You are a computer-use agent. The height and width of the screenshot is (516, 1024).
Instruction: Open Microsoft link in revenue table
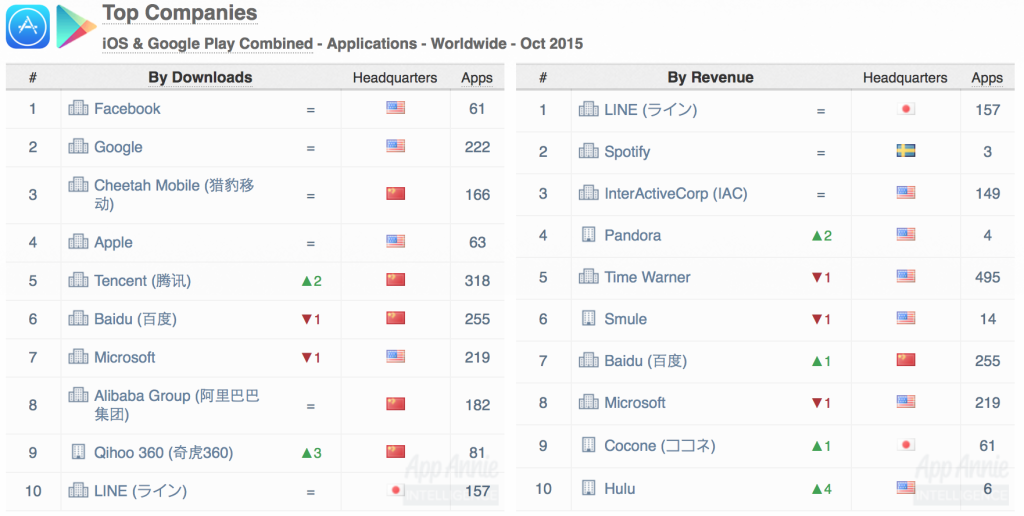tap(635, 402)
